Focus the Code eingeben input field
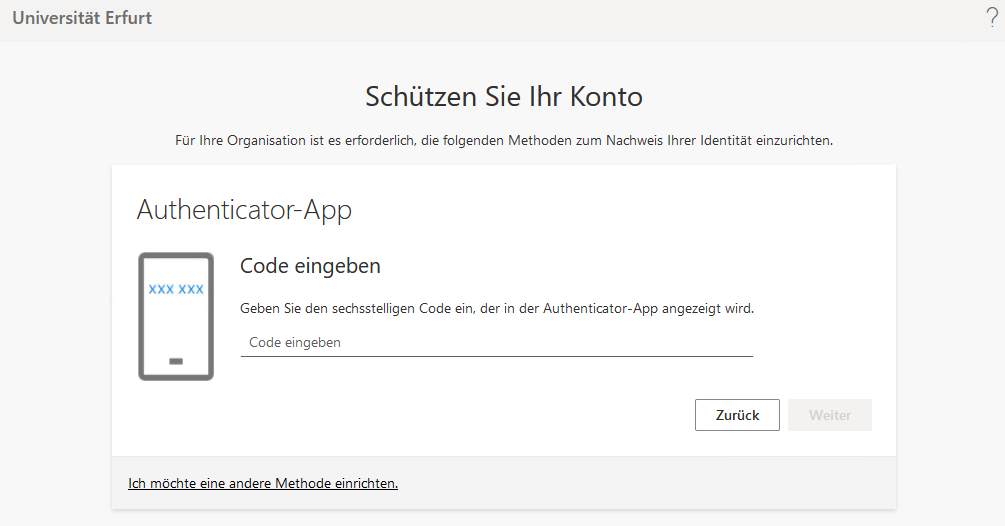Screen dimensions: 1005x526 point(496,342)
